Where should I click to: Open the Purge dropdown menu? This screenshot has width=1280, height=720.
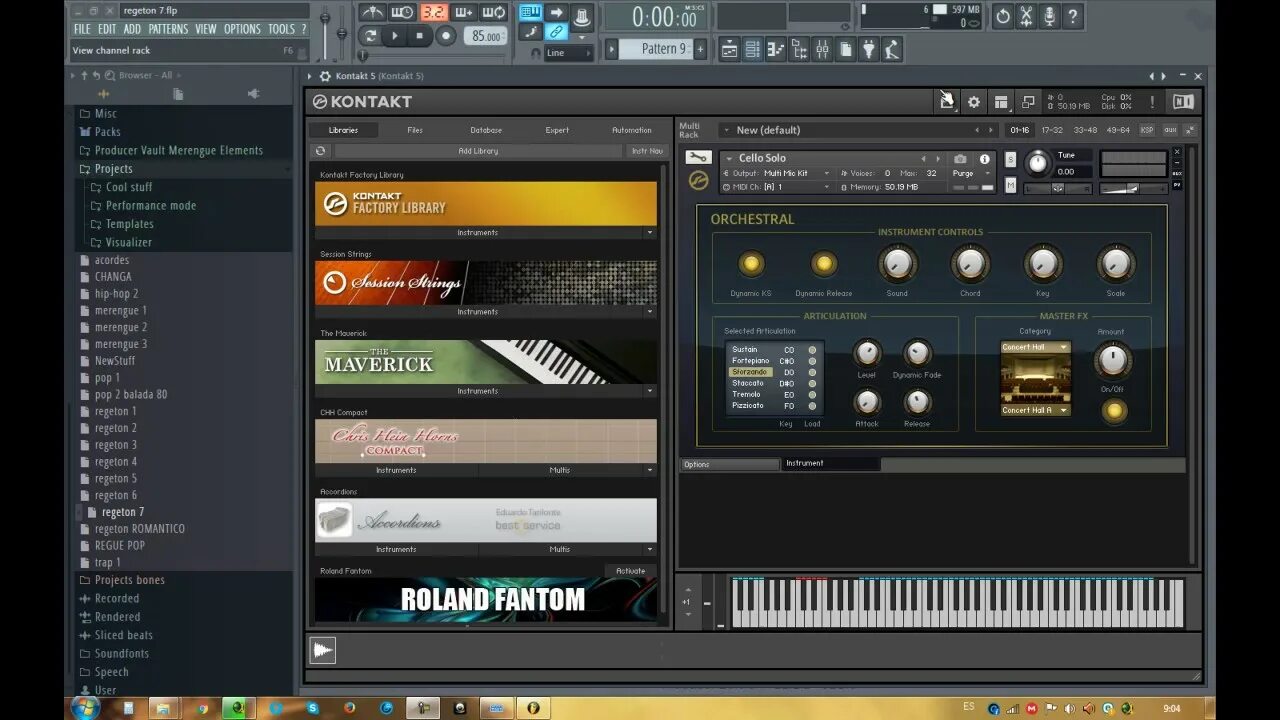tap(971, 173)
